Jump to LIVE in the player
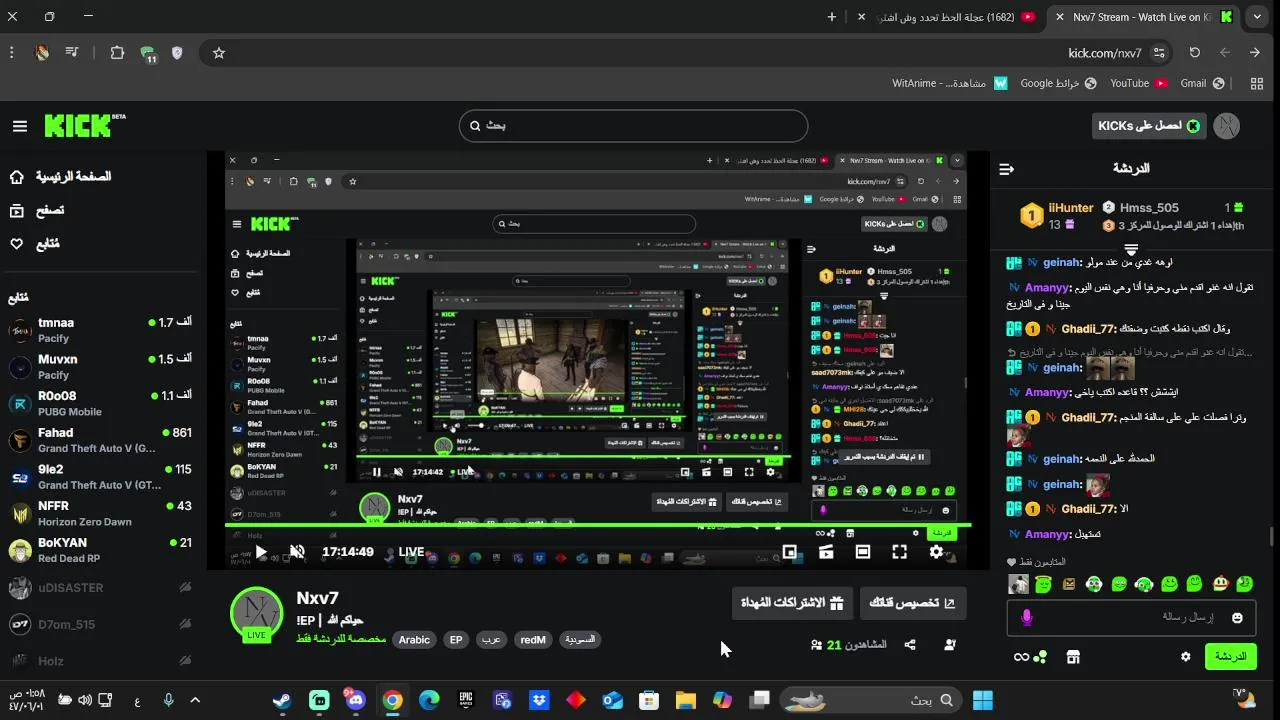The height and width of the screenshot is (720, 1280). (411, 552)
